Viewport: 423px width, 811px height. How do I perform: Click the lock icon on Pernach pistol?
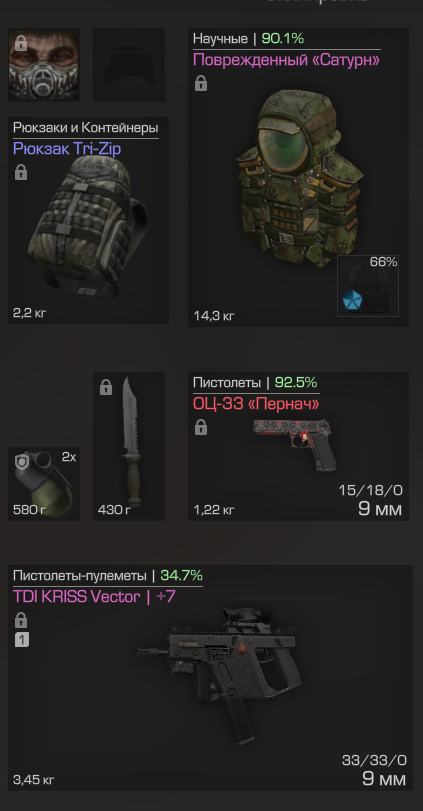point(201,427)
